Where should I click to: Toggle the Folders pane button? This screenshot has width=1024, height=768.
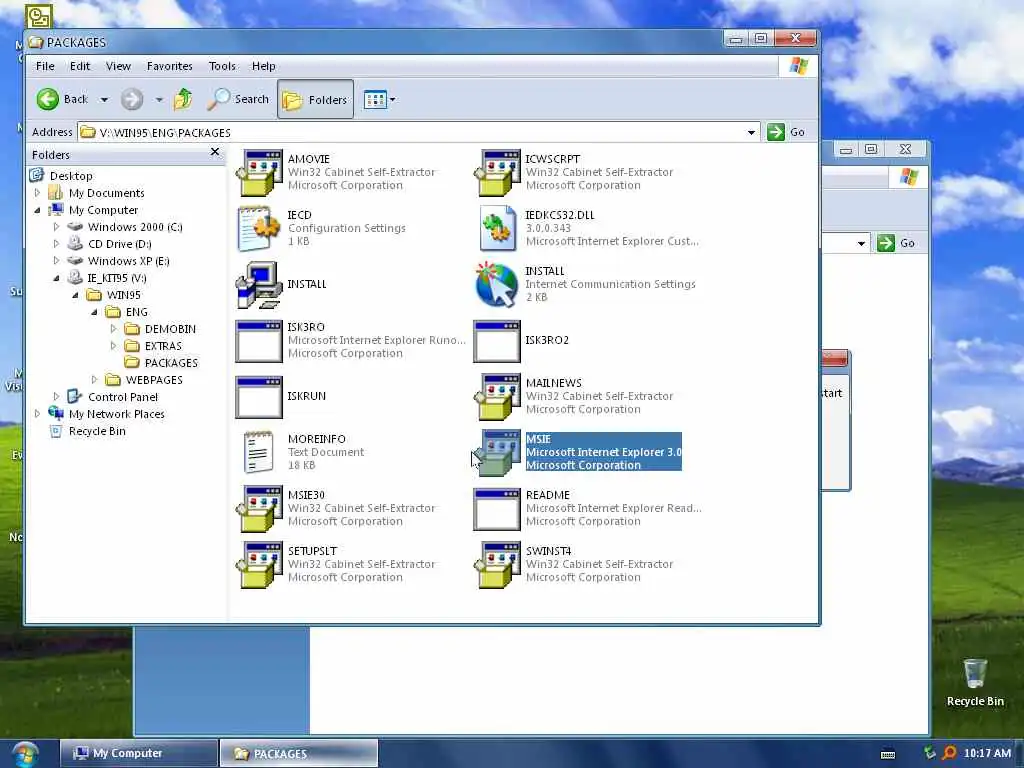(315, 99)
